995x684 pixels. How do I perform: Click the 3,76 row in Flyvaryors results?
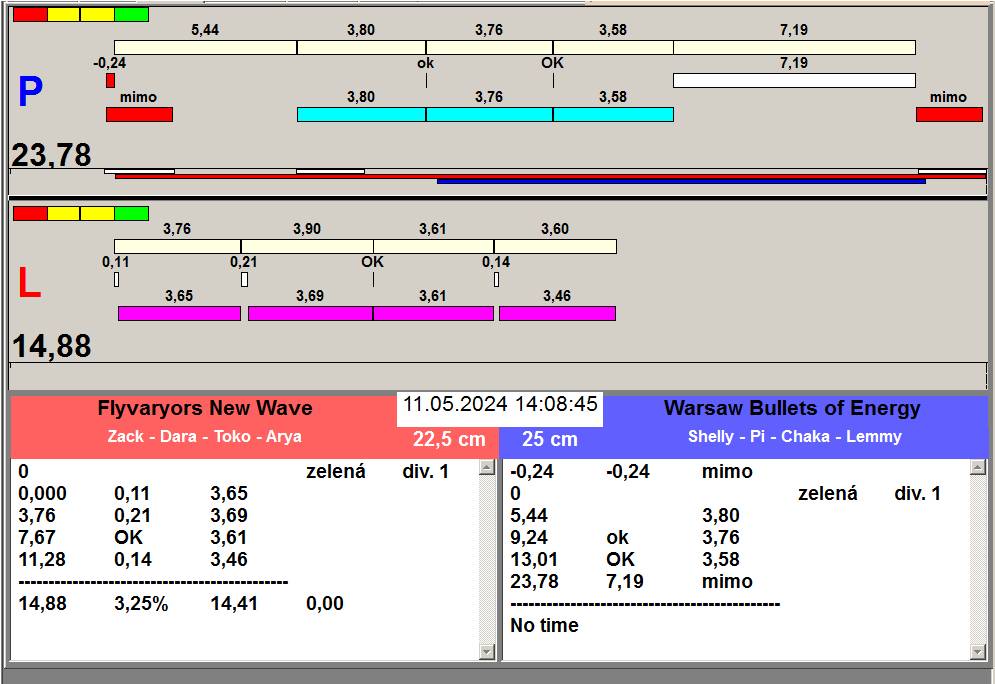tap(133, 515)
